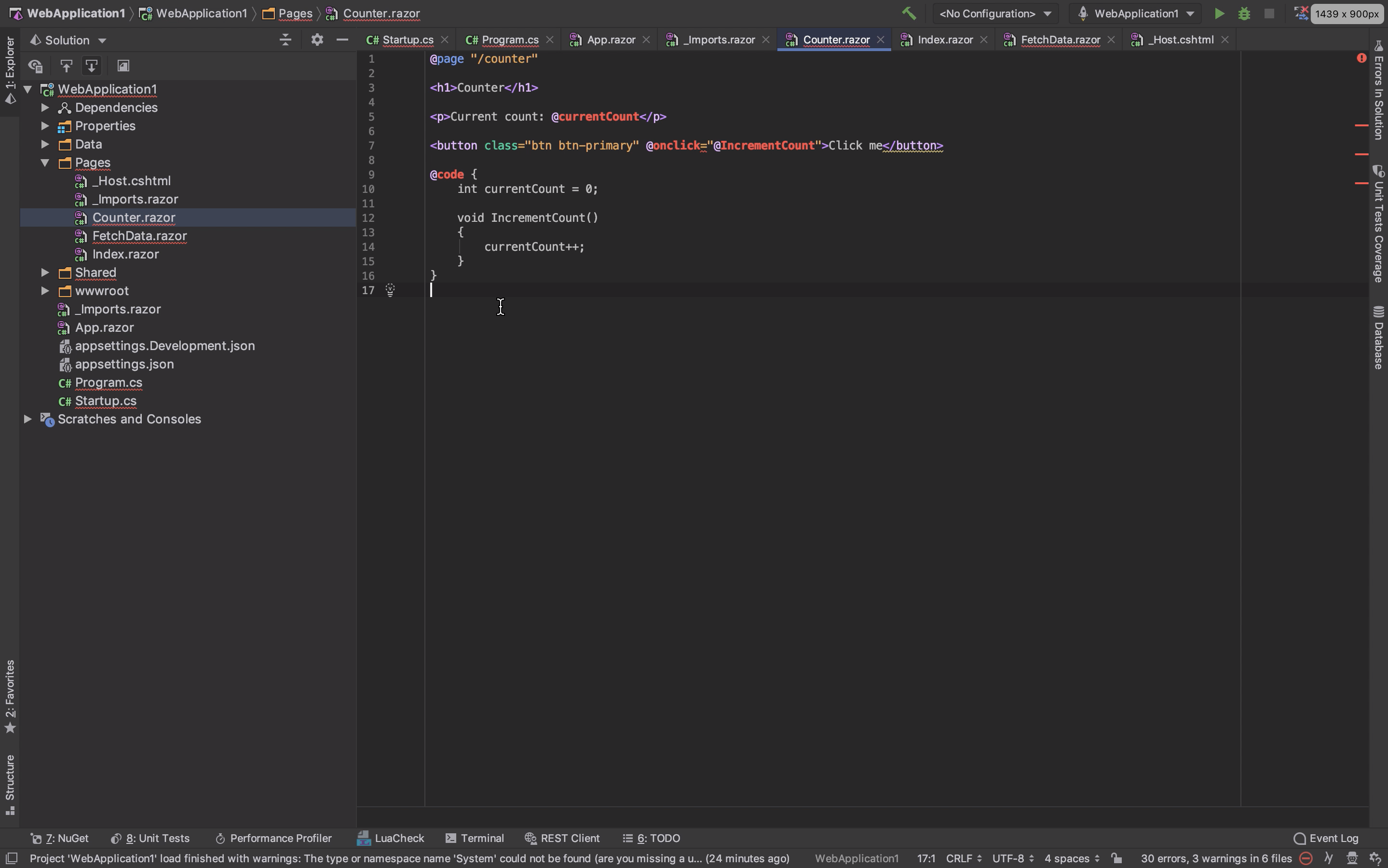The image size is (1388, 868).
Task: Click the gear with question mark status icon
Action: coord(1375,858)
